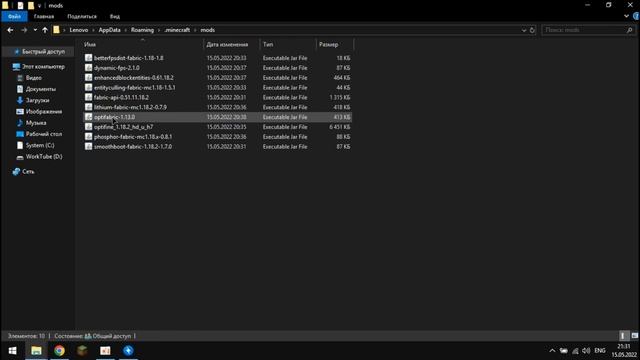Click .minecraft in the address path

click(177, 30)
